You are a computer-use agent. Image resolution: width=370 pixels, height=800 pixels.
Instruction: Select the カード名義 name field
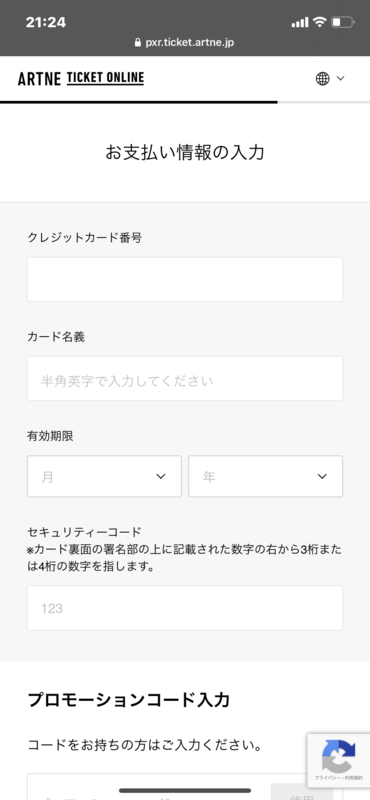tap(185, 379)
